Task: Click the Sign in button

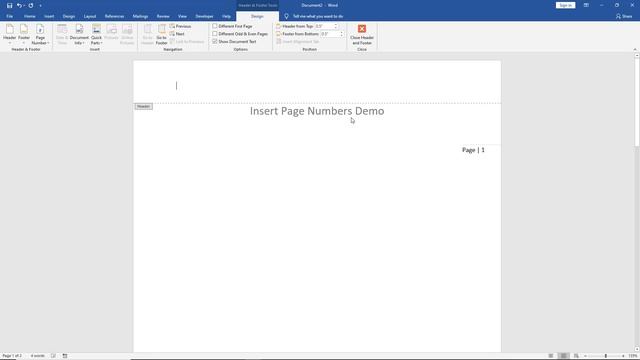Action: 565,5
